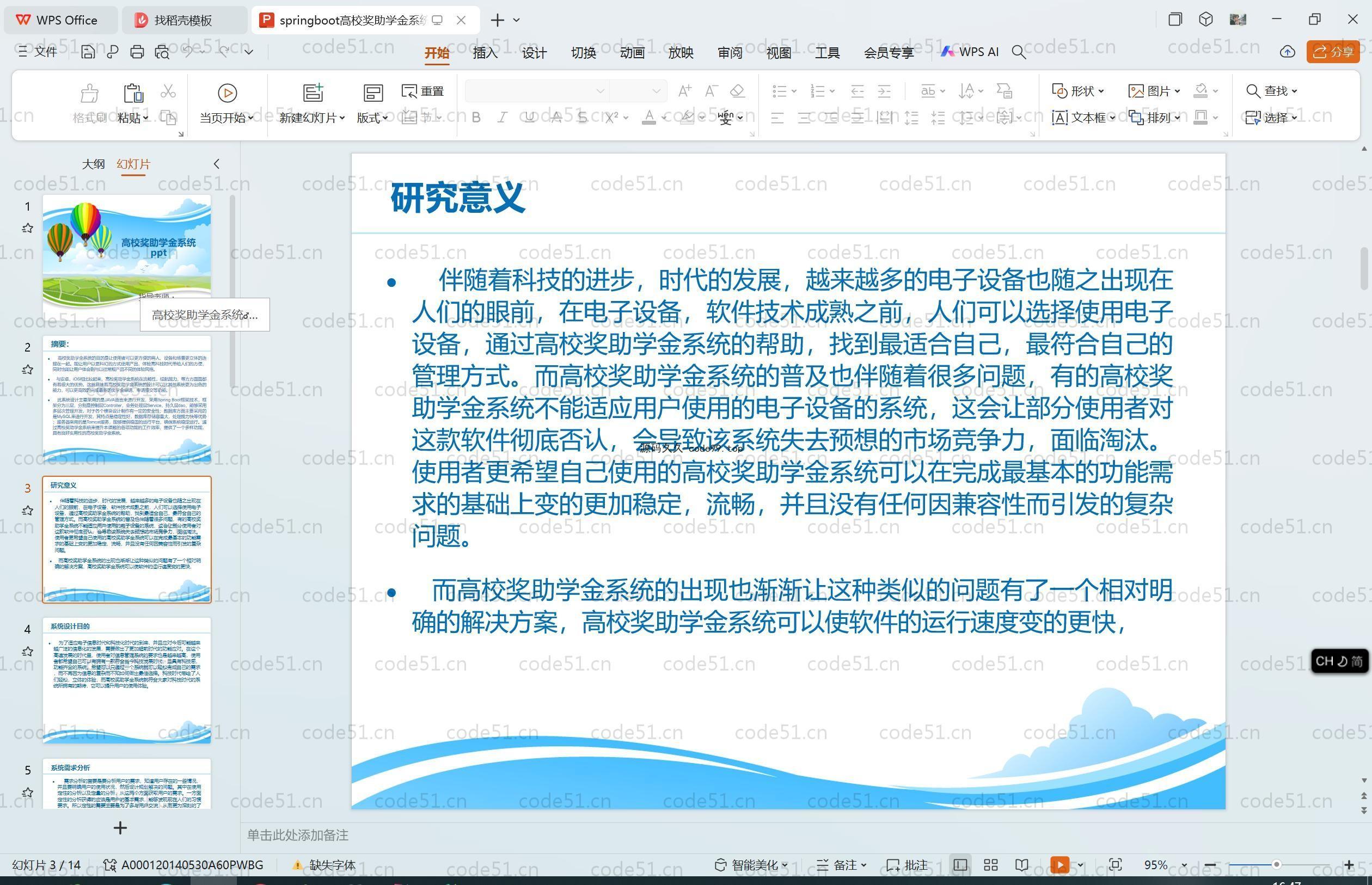Viewport: 1372px width, 885px height.
Task: Click the New Slide (新建幻灯片) icon
Action: 313,93
